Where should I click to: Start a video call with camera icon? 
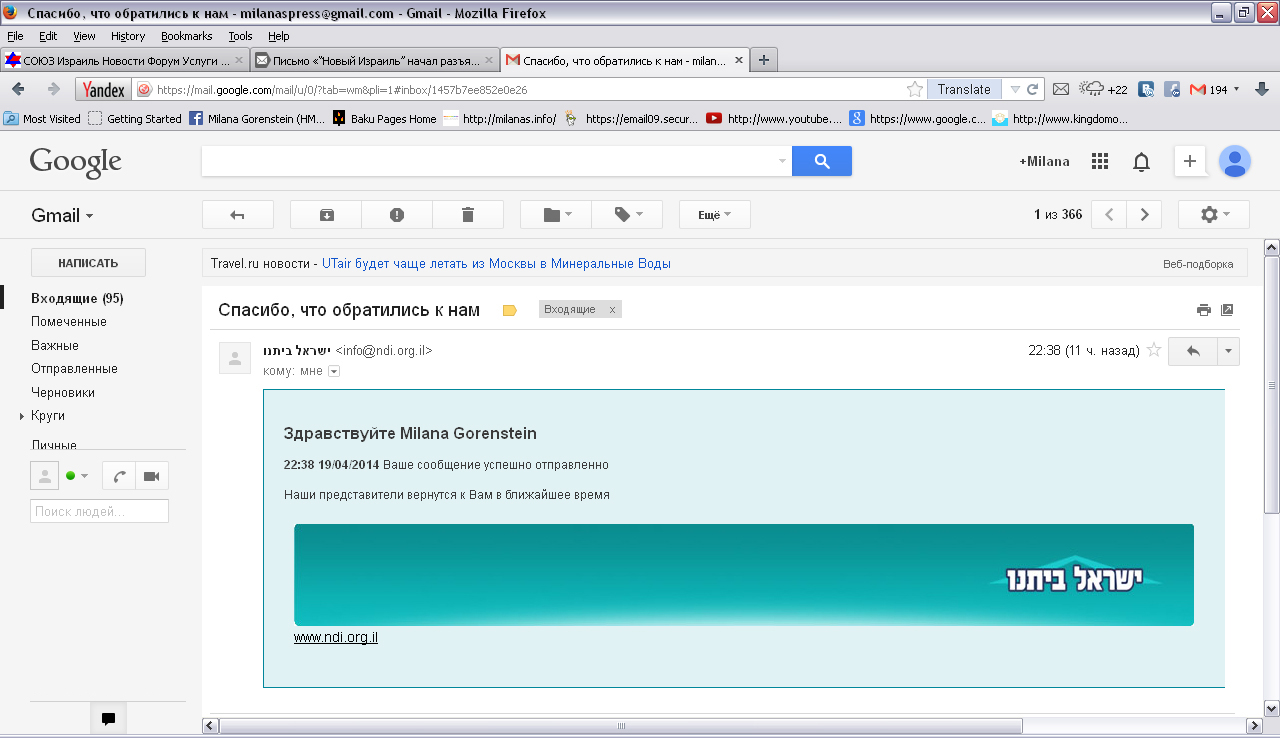click(x=152, y=476)
